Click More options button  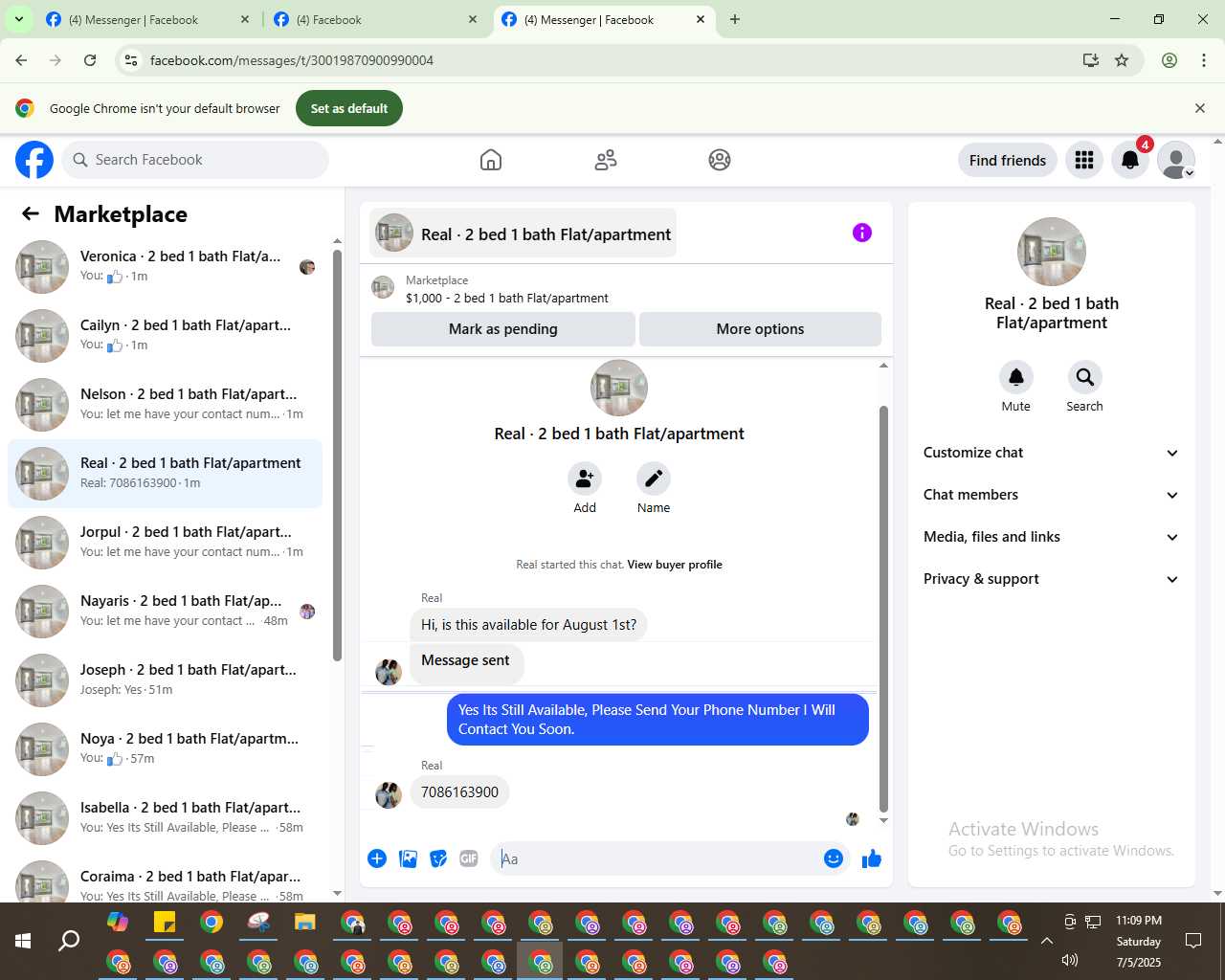tap(760, 328)
